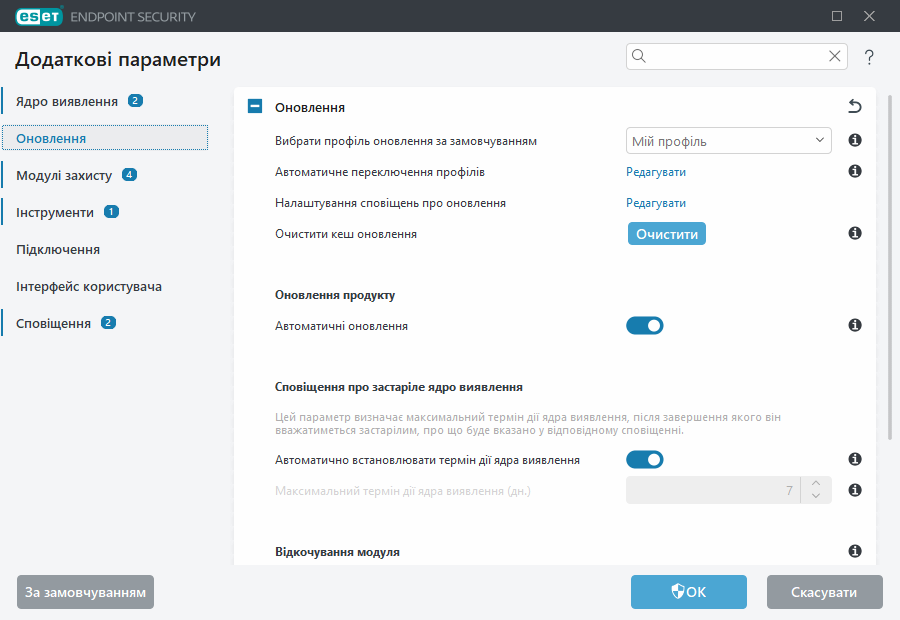Open the Мій профіль dropdown
The width and height of the screenshot is (900, 620).
tap(728, 140)
